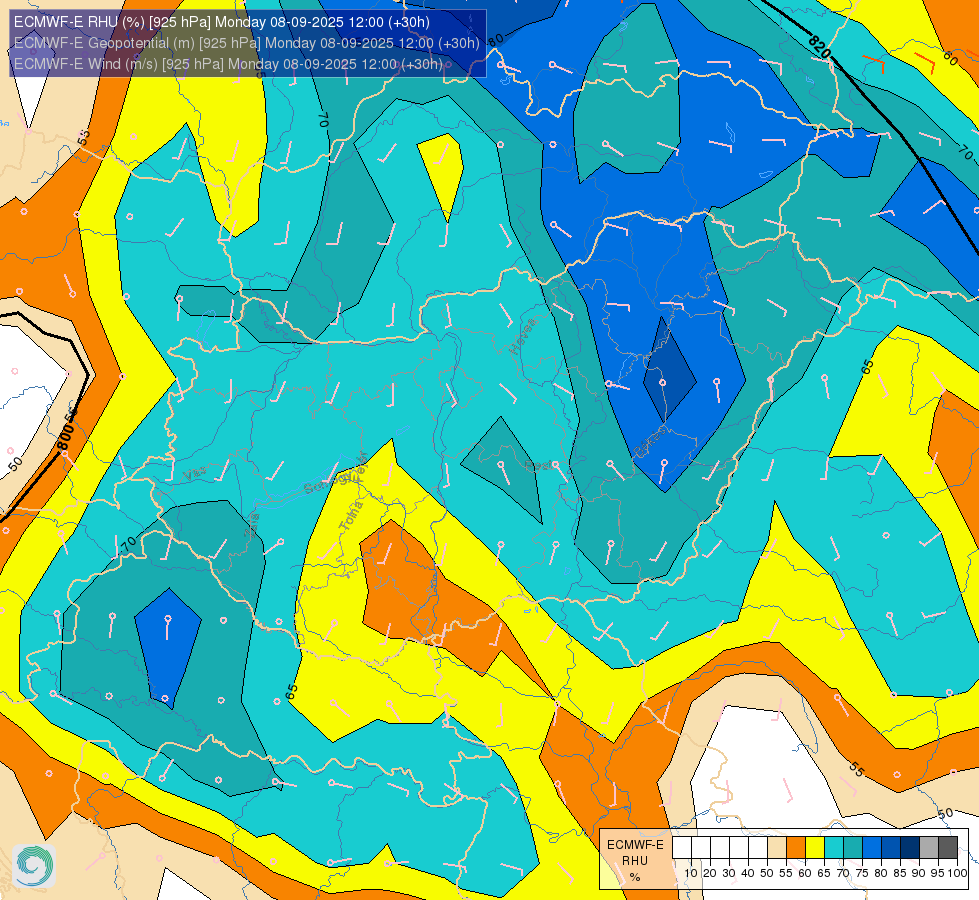Pick the bright blue 75–80 legend swatch
This screenshot has height=900, width=979.
pos(872,847)
